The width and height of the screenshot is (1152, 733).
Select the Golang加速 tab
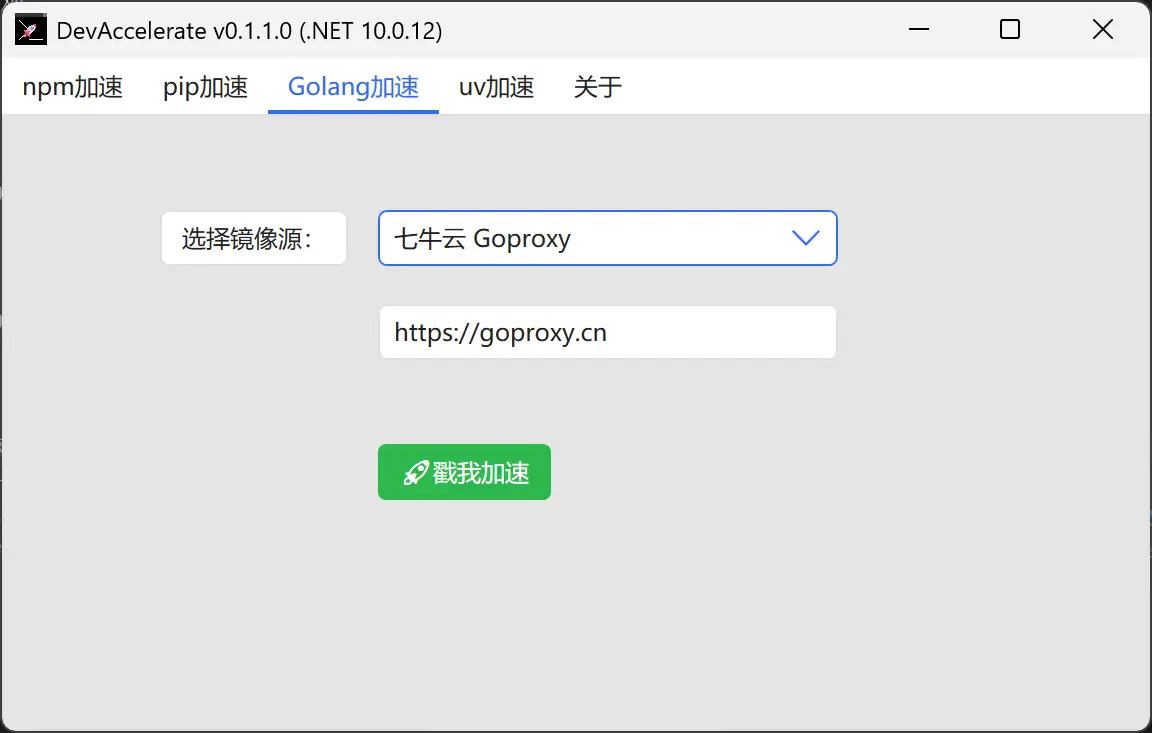pyautogui.click(x=353, y=87)
